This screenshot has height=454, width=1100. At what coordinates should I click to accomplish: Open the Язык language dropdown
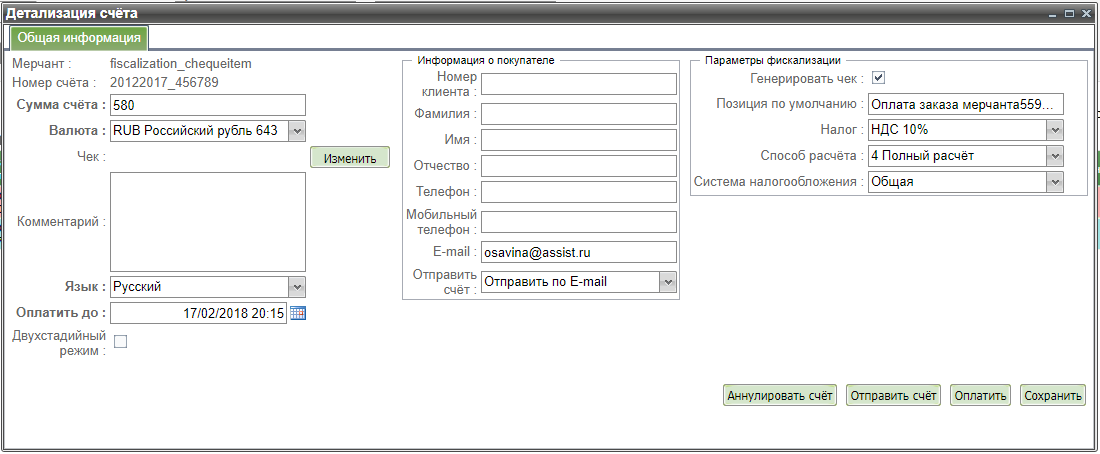[296, 286]
